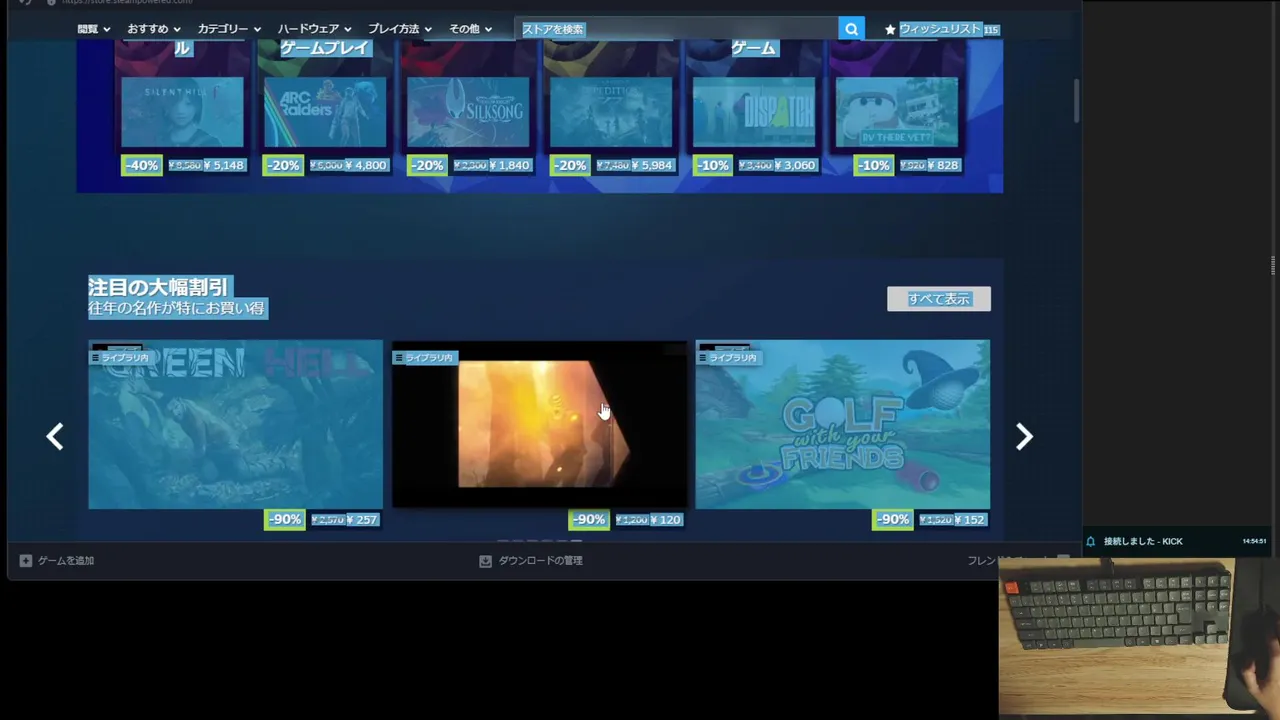Click the plus icon beside ゲームを追加
Screen dimensions: 1280x720
(26, 561)
